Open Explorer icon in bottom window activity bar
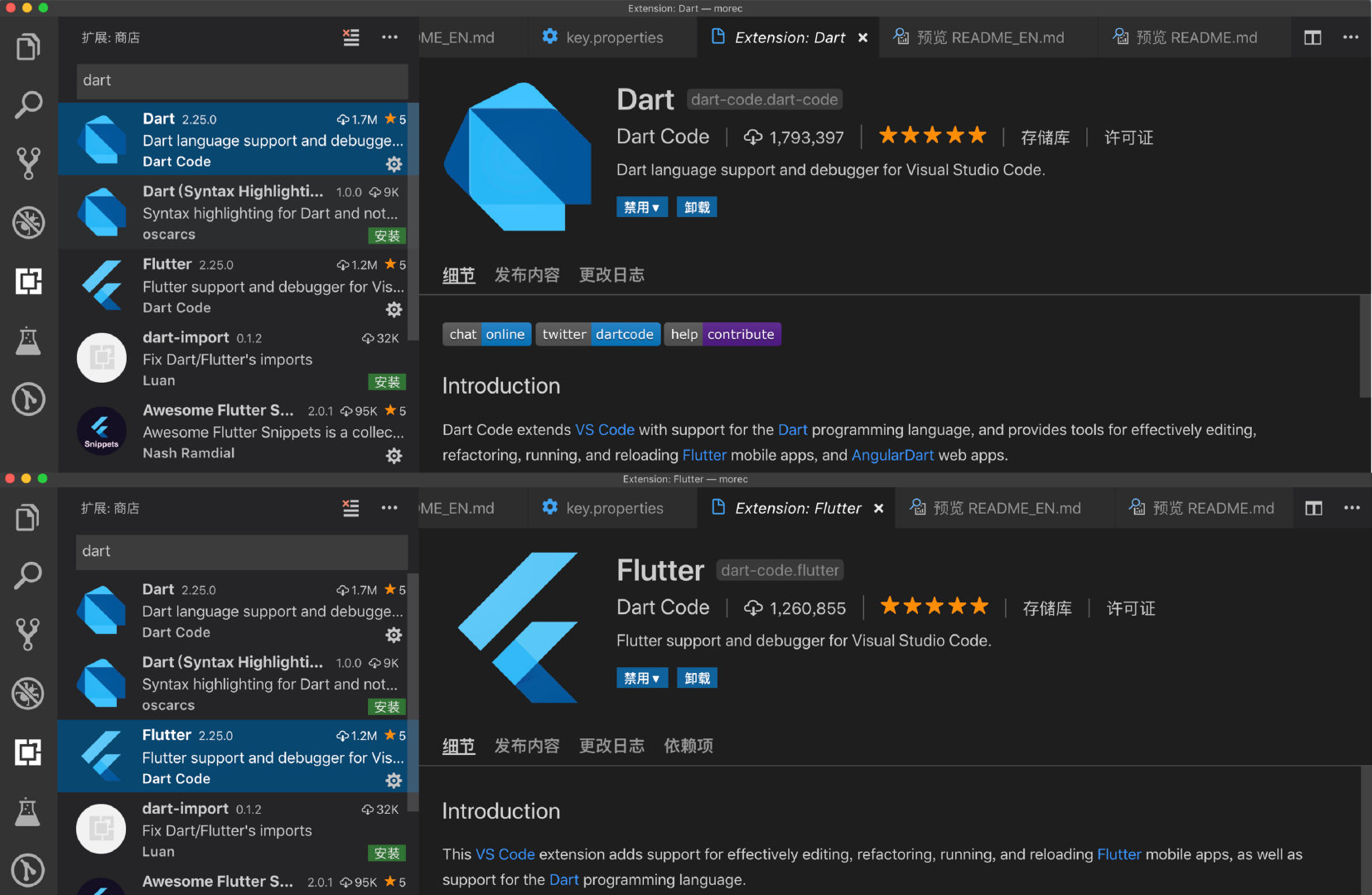The width and height of the screenshot is (1372, 895). 28,518
